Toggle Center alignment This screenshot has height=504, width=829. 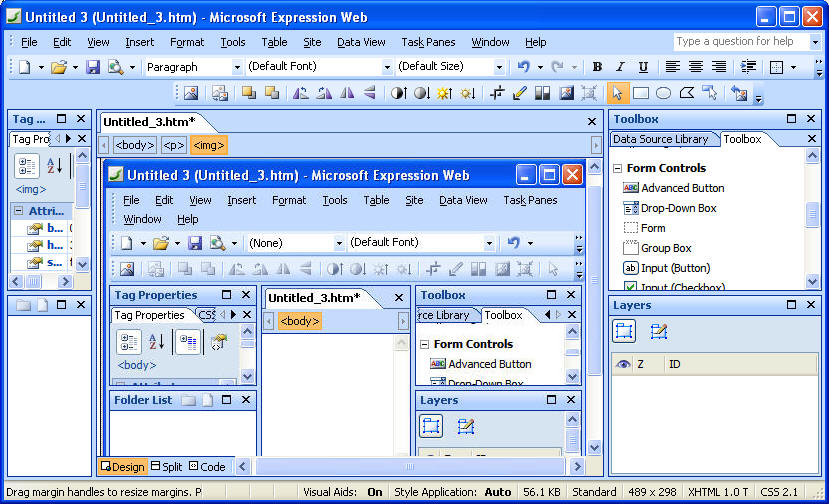695,67
